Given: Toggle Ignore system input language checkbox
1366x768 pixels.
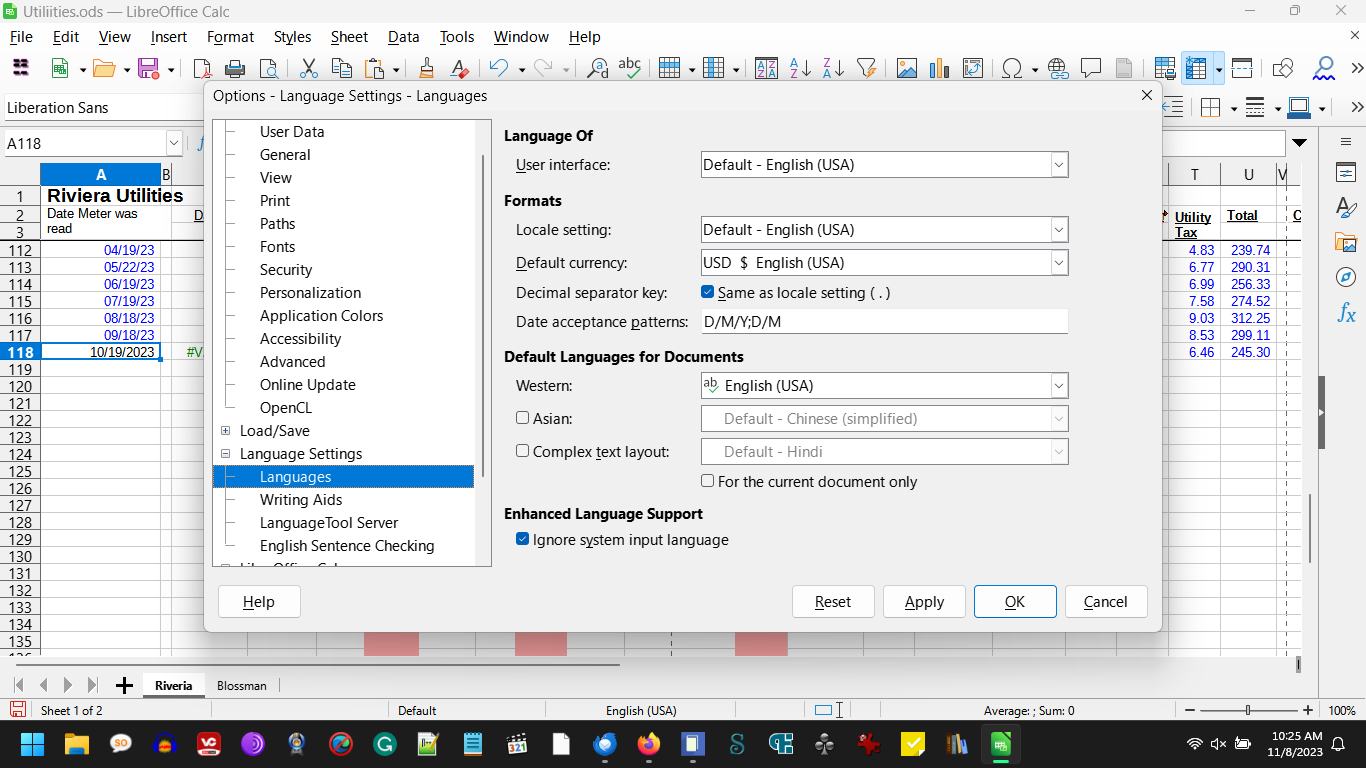Looking at the screenshot, I should pos(522,539).
